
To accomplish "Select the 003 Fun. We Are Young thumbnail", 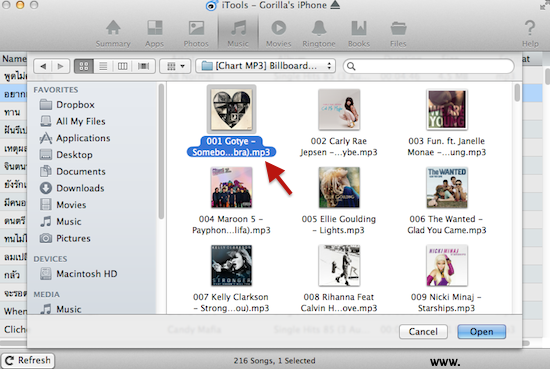I will (x=447, y=109).
